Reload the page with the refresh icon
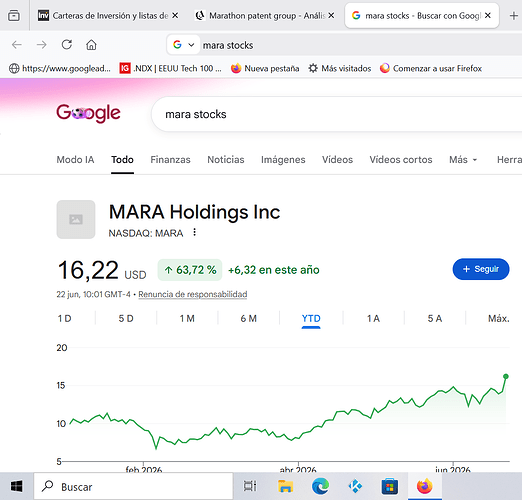522x500 pixels. [67, 44]
